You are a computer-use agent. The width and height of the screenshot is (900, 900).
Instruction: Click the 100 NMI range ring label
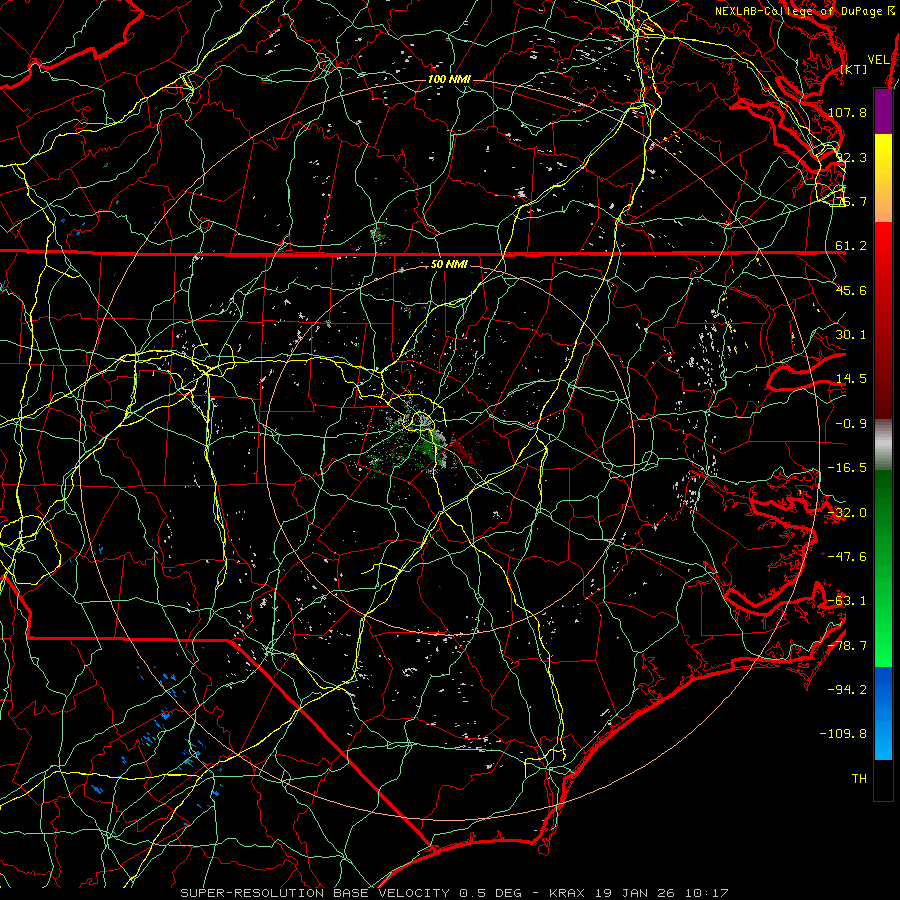tap(449, 79)
